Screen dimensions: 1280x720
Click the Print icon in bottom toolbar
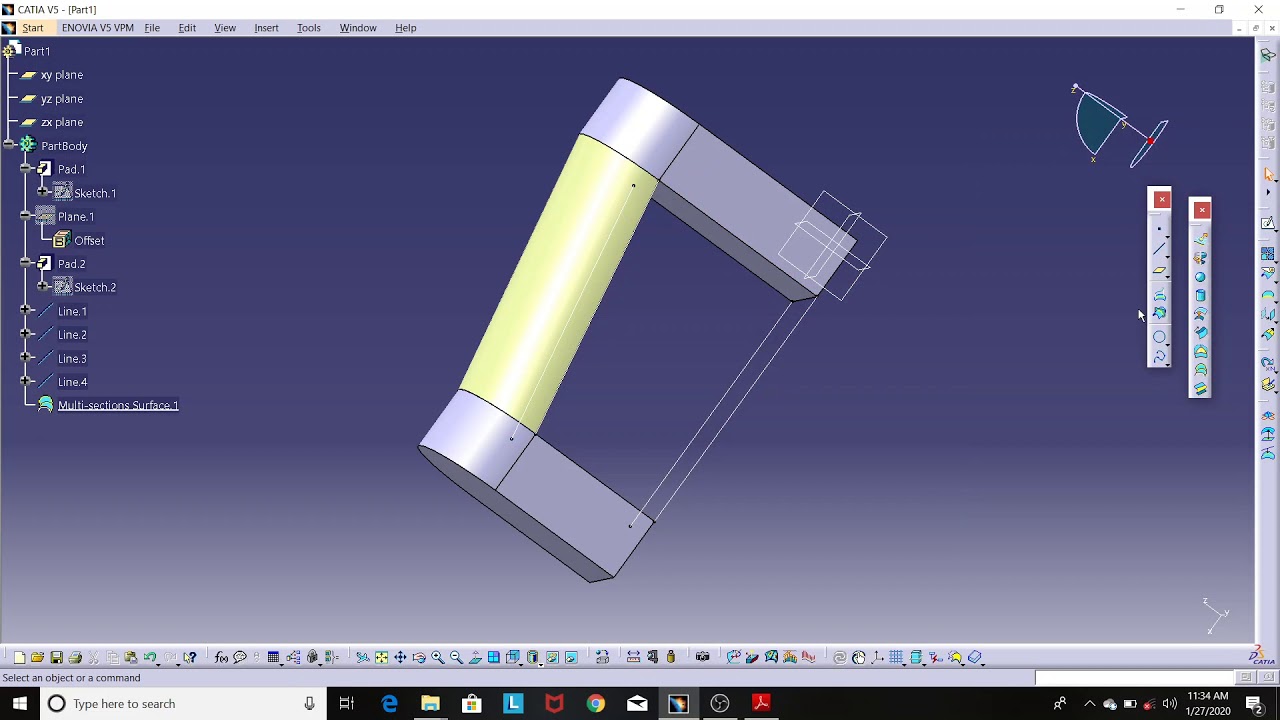[75, 657]
